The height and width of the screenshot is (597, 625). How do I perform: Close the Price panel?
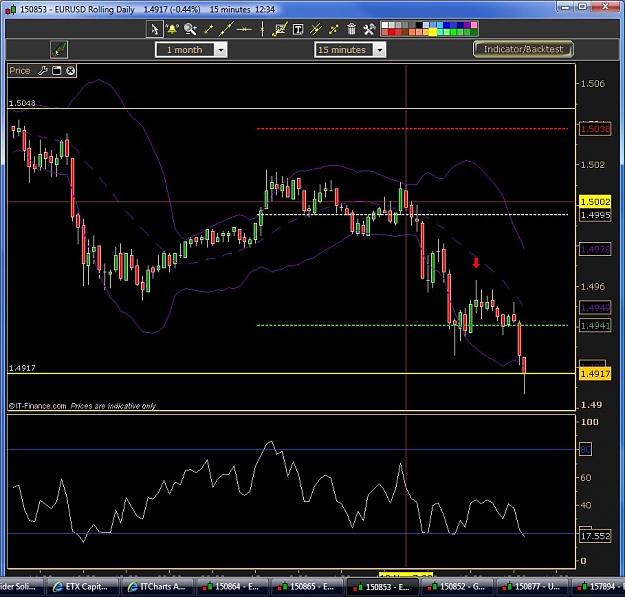(71, 71)
